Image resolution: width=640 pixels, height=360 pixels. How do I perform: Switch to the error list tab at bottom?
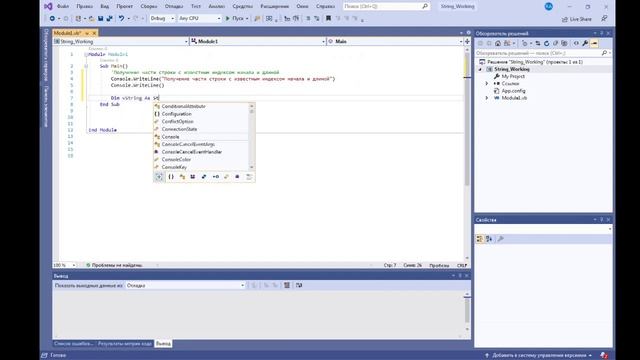pyautogui.click(x=74, y=344)
